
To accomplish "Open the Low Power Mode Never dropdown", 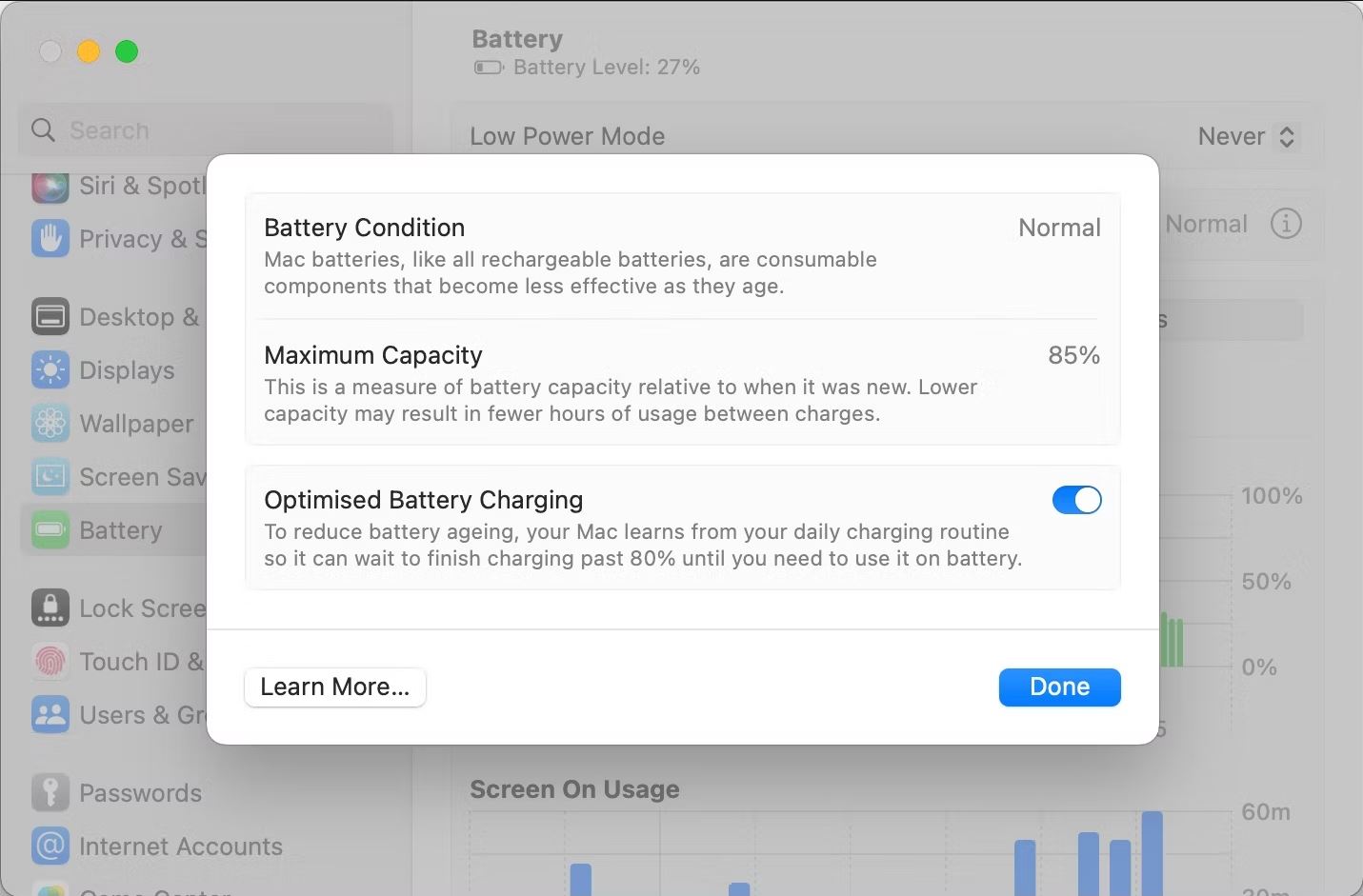I will [x=1247, y=136].
